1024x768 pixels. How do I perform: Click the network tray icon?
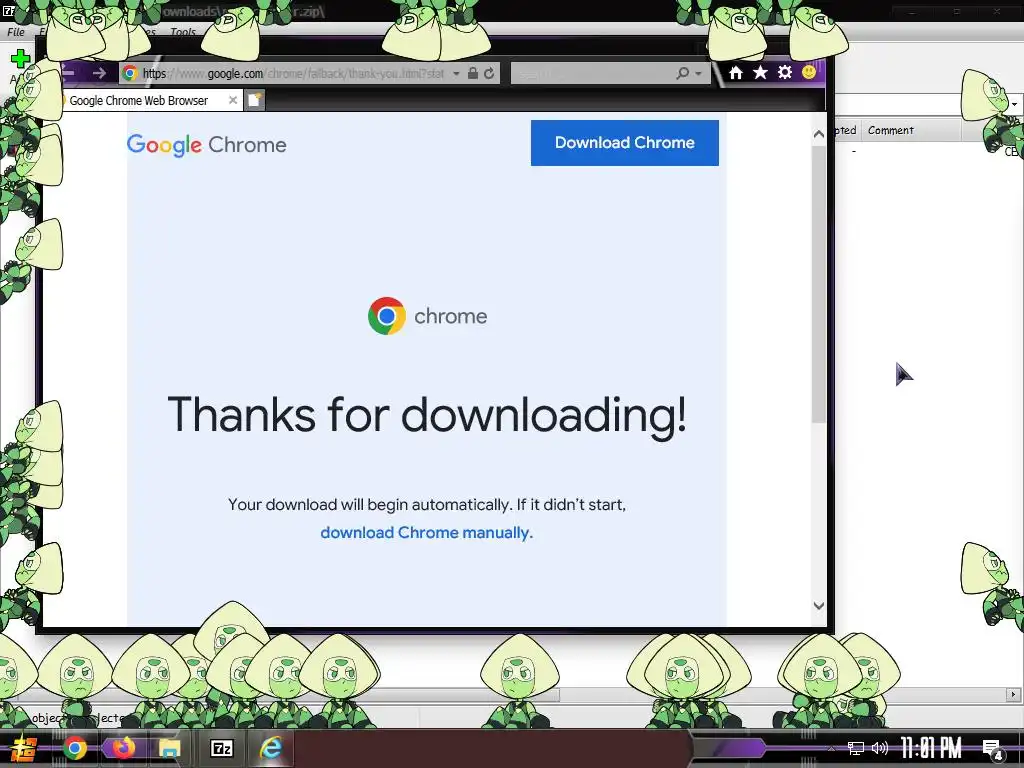(856, 748)
